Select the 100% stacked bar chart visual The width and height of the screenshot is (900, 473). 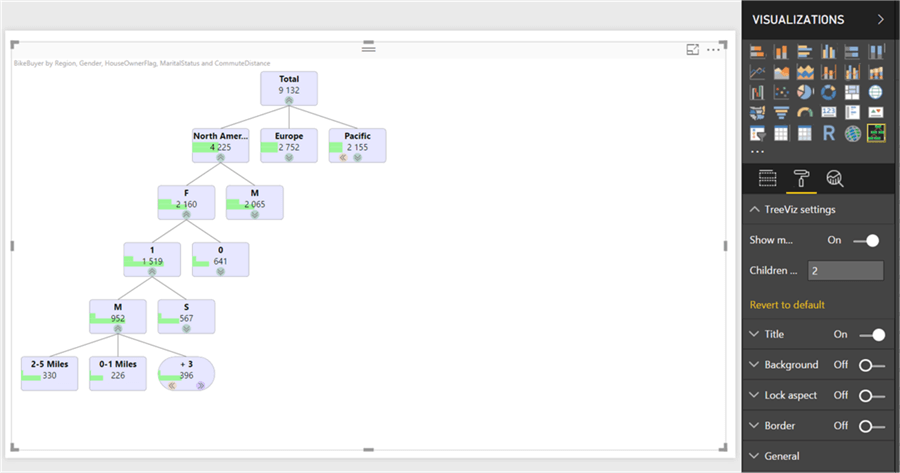click(x=852, y=52)
